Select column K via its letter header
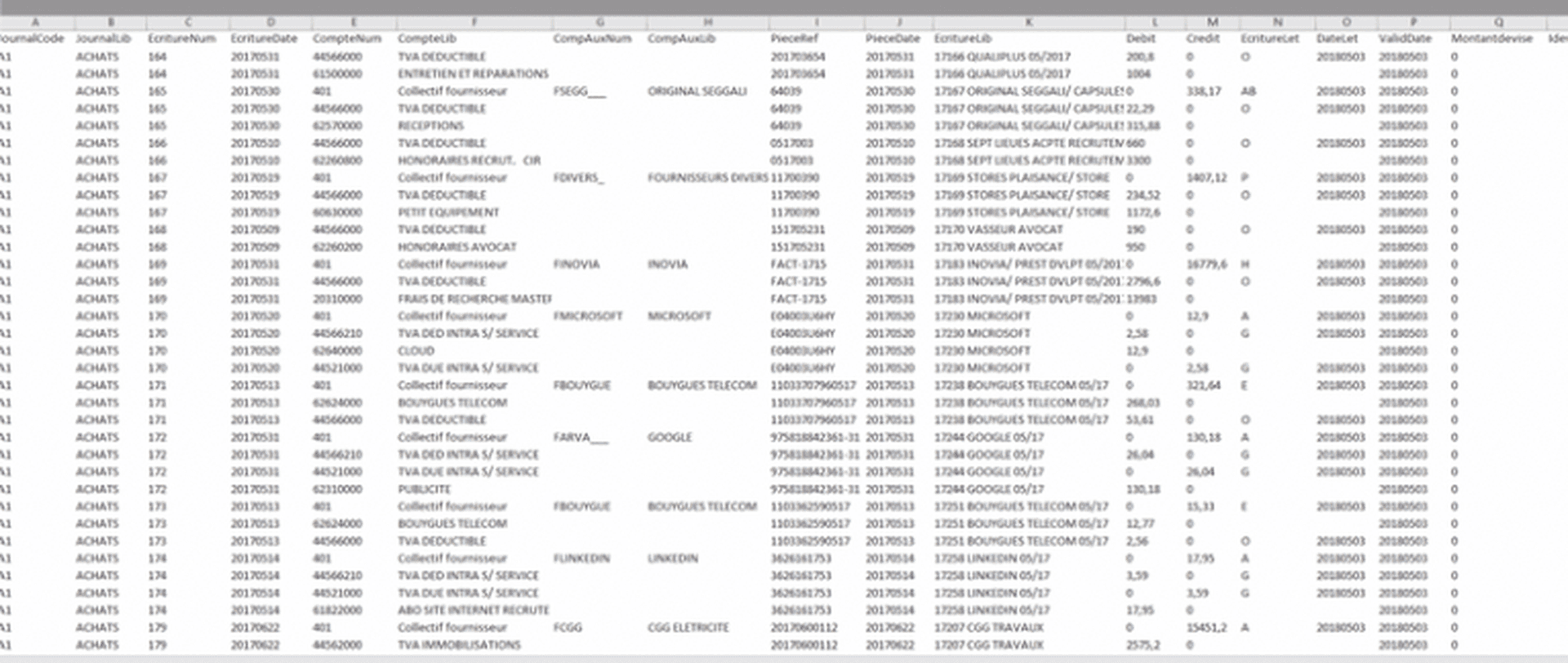Image resolution: width=1568 pixels, height=663 pixels. pyautogui.click(x=1029, y=22)
